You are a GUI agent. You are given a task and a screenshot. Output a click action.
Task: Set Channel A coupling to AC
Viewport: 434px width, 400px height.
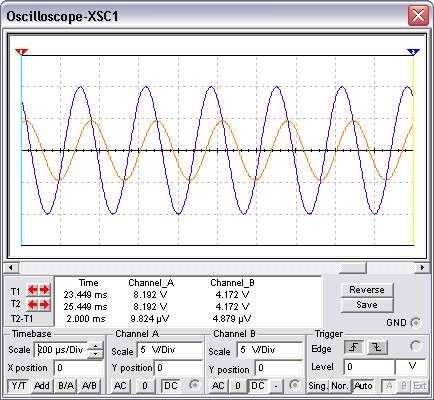(120, 386)
